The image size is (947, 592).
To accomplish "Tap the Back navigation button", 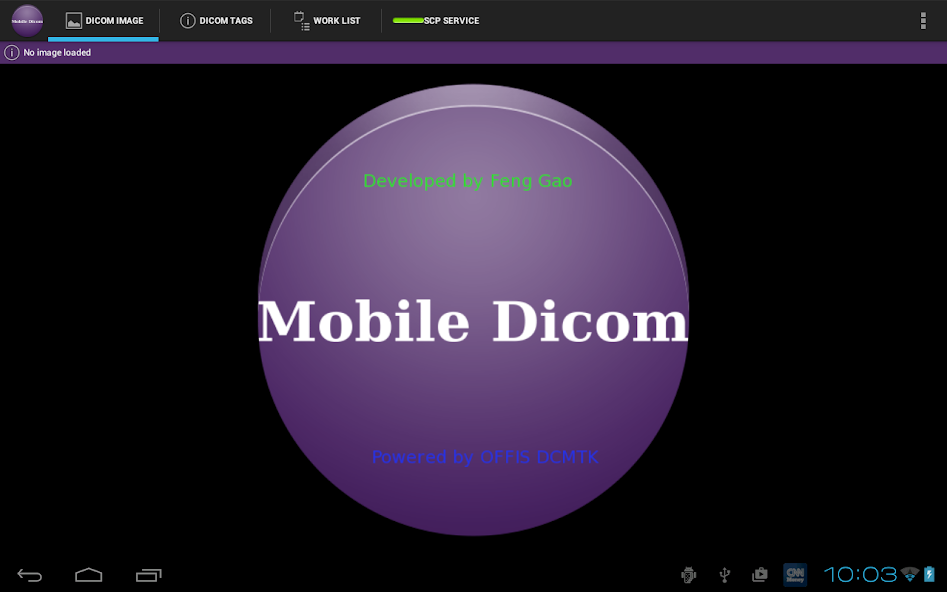I will [29, 575].
